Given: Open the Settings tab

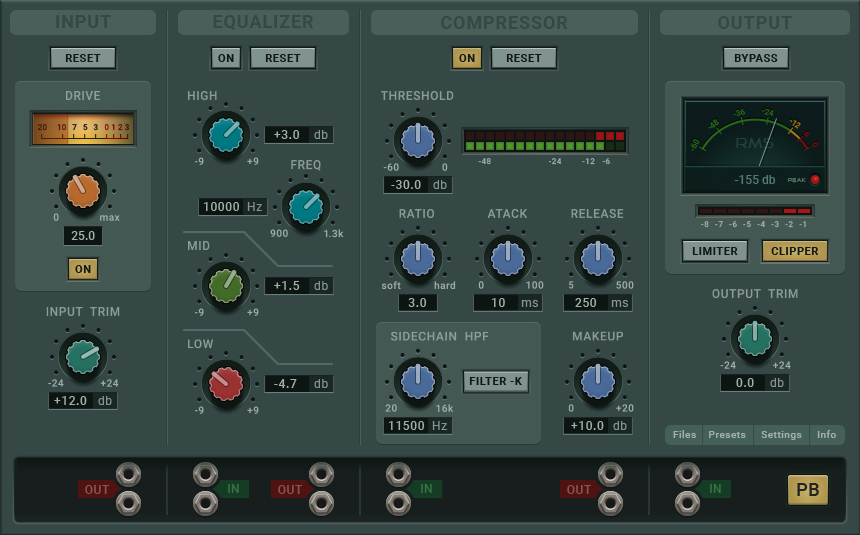Looking at the screenshot, I should 781,435.
